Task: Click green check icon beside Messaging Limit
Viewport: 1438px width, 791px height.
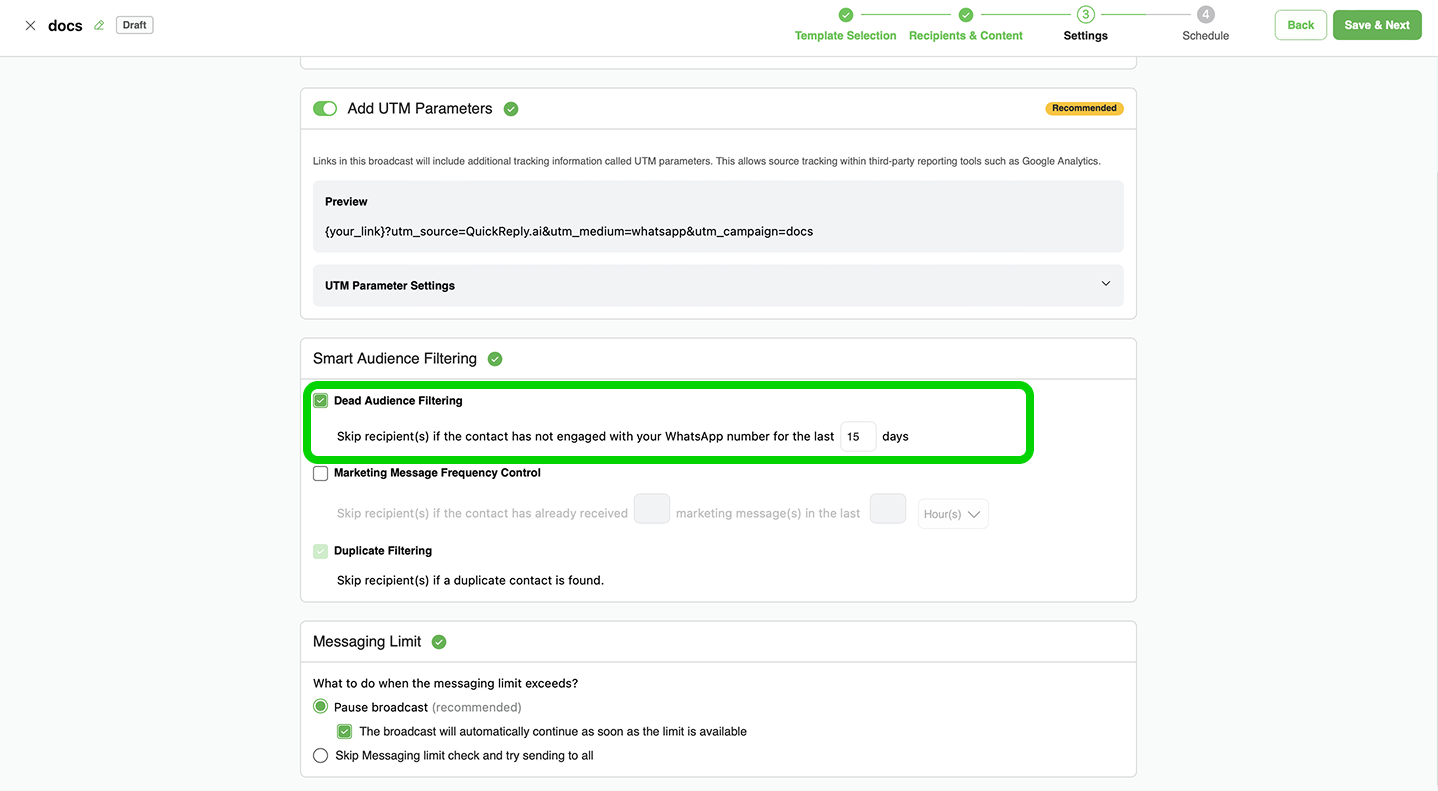Action: 439,642
